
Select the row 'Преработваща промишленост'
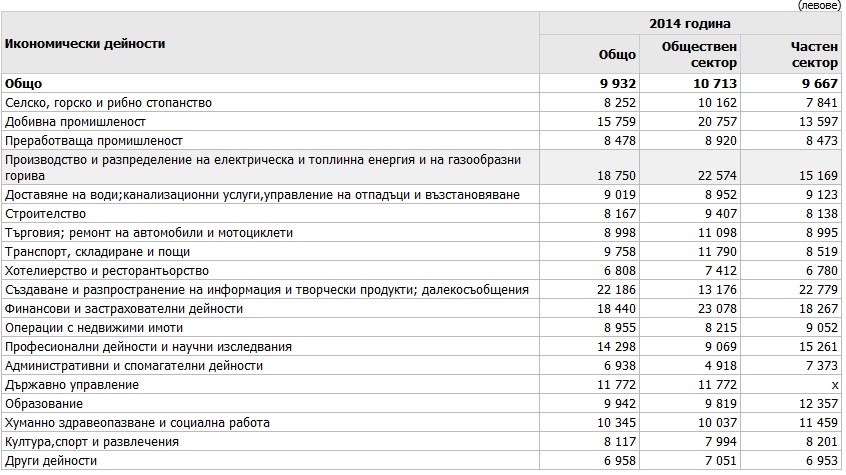tap(421, 140)
